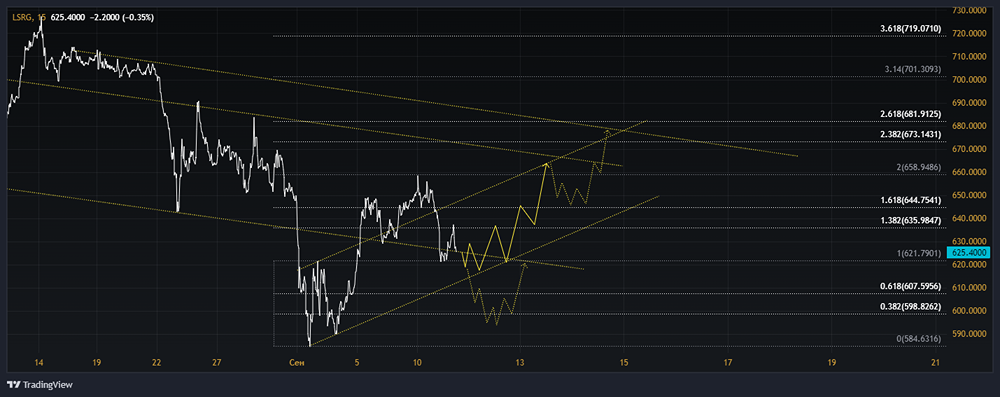Select the 3.14(701.3093) Fibonacci label
Screen dimensions: 1000x397
tap(913, 69)
